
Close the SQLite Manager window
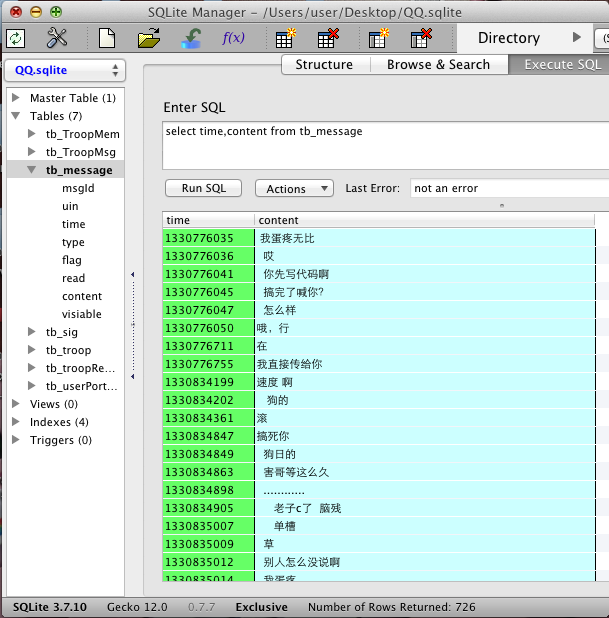coord(16,12)
